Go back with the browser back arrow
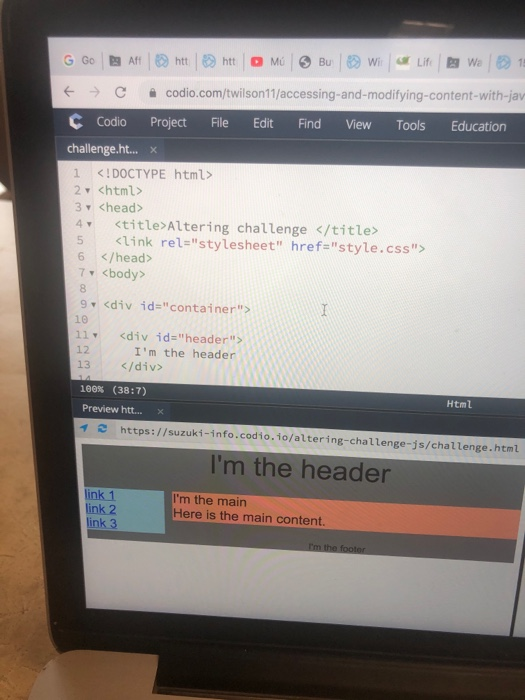This screenshot has width=525, height=700. coord(69,92)
